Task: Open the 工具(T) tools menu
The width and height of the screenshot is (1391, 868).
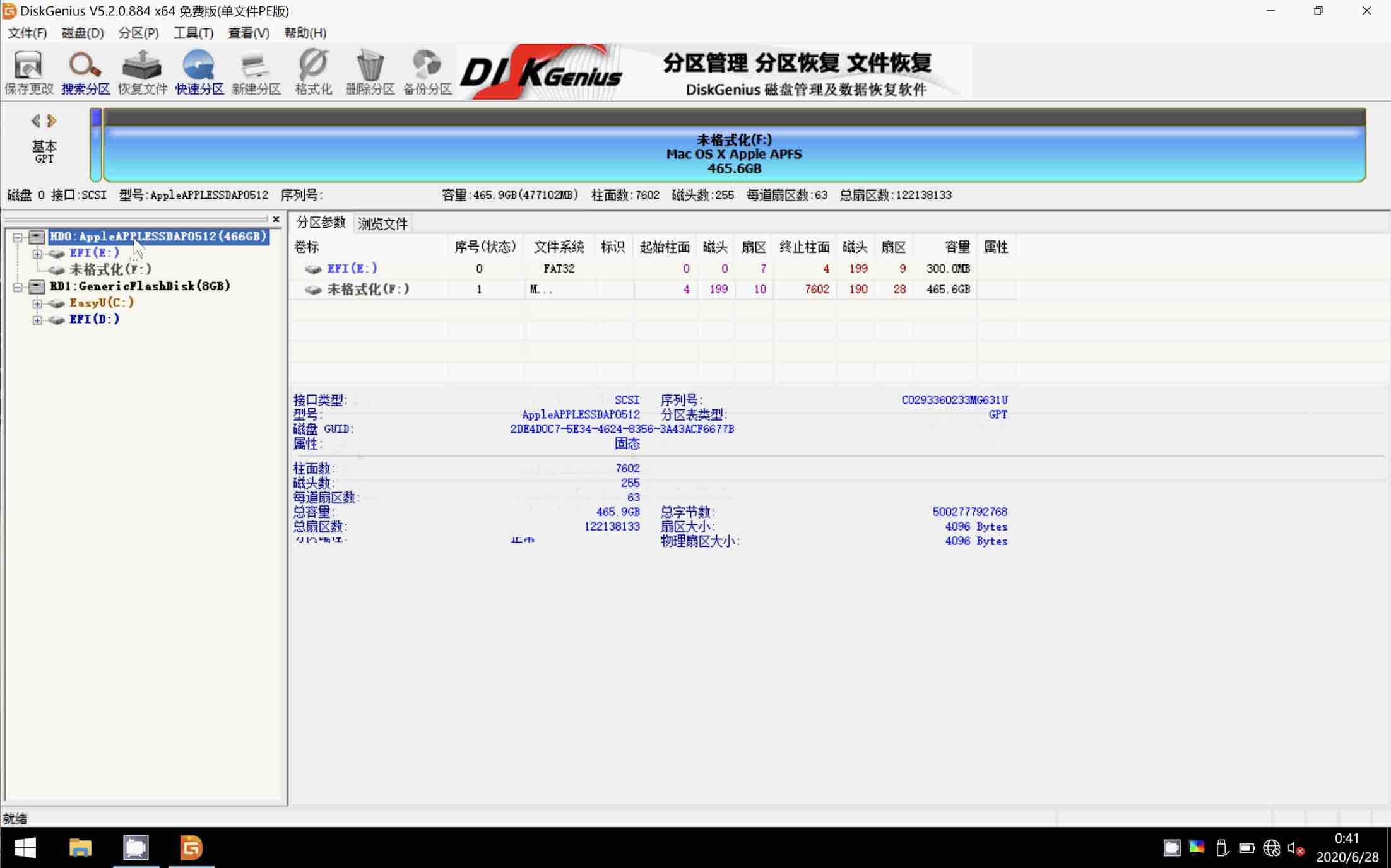Action: pos(193,33)
